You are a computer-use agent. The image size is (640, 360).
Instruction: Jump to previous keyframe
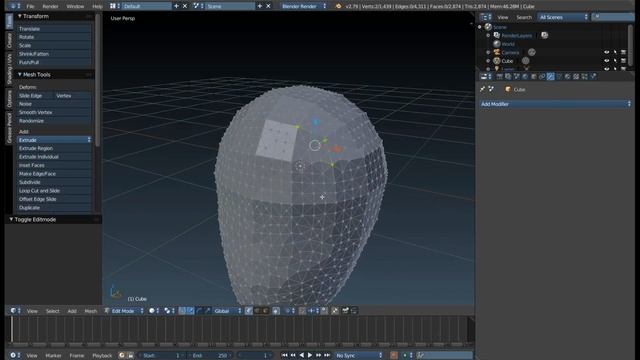(x=293, y=355)
